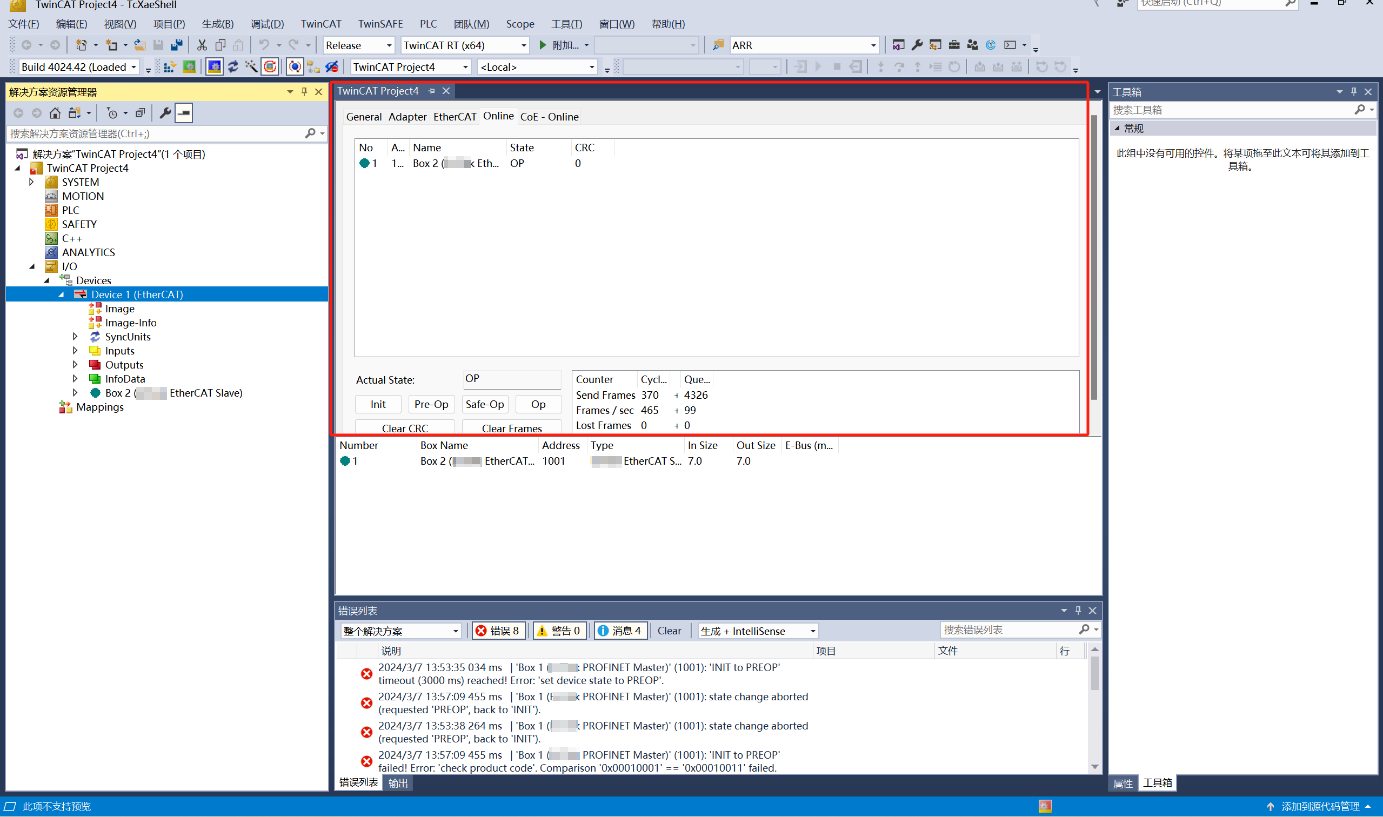Click the Init state button
Viewport: 1383px width, 817px height.
(378, 404)
